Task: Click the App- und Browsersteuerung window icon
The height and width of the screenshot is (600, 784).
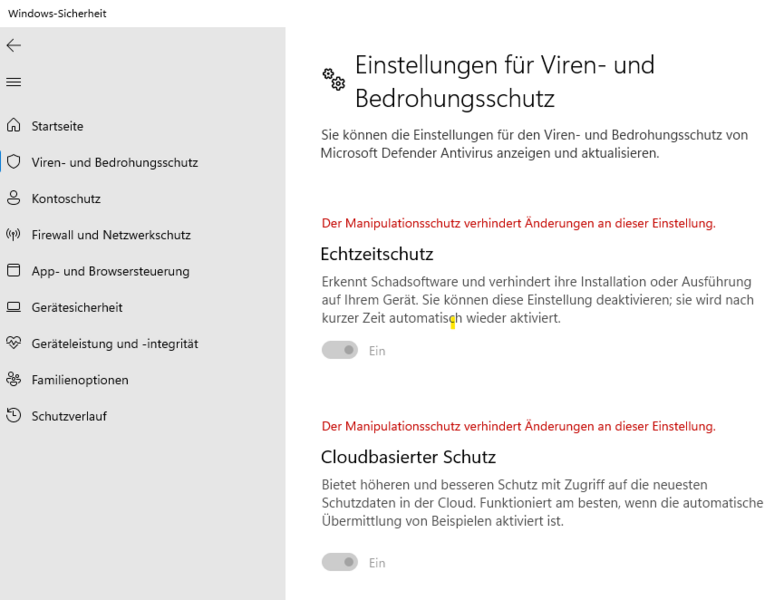Action: [13, 271]
